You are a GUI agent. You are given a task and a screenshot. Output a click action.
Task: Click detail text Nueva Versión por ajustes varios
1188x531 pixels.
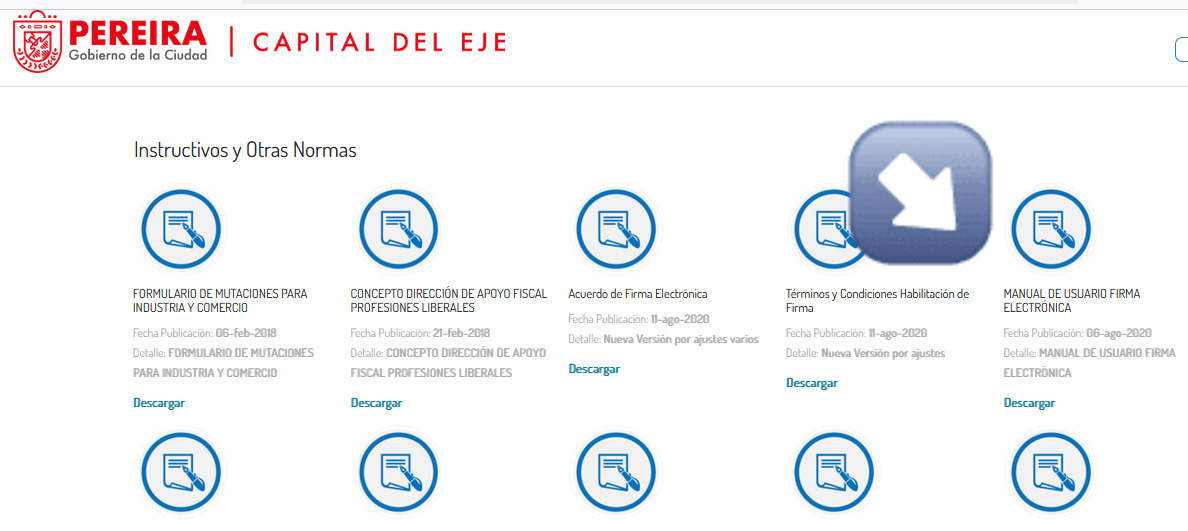[681, 339]
